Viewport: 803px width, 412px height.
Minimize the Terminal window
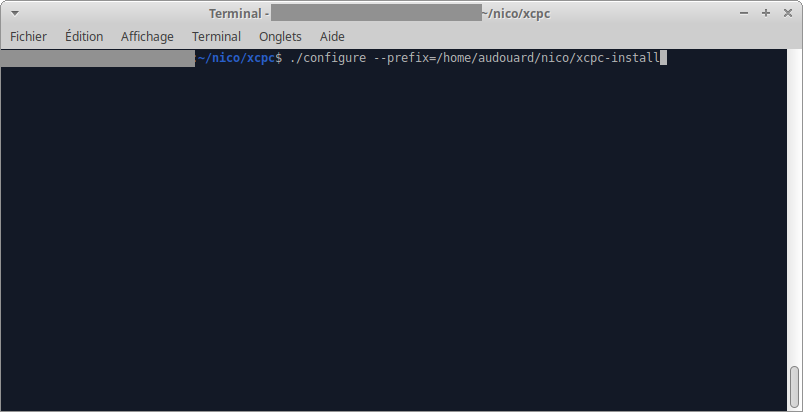pyautogui.click(x=745, y=14)
